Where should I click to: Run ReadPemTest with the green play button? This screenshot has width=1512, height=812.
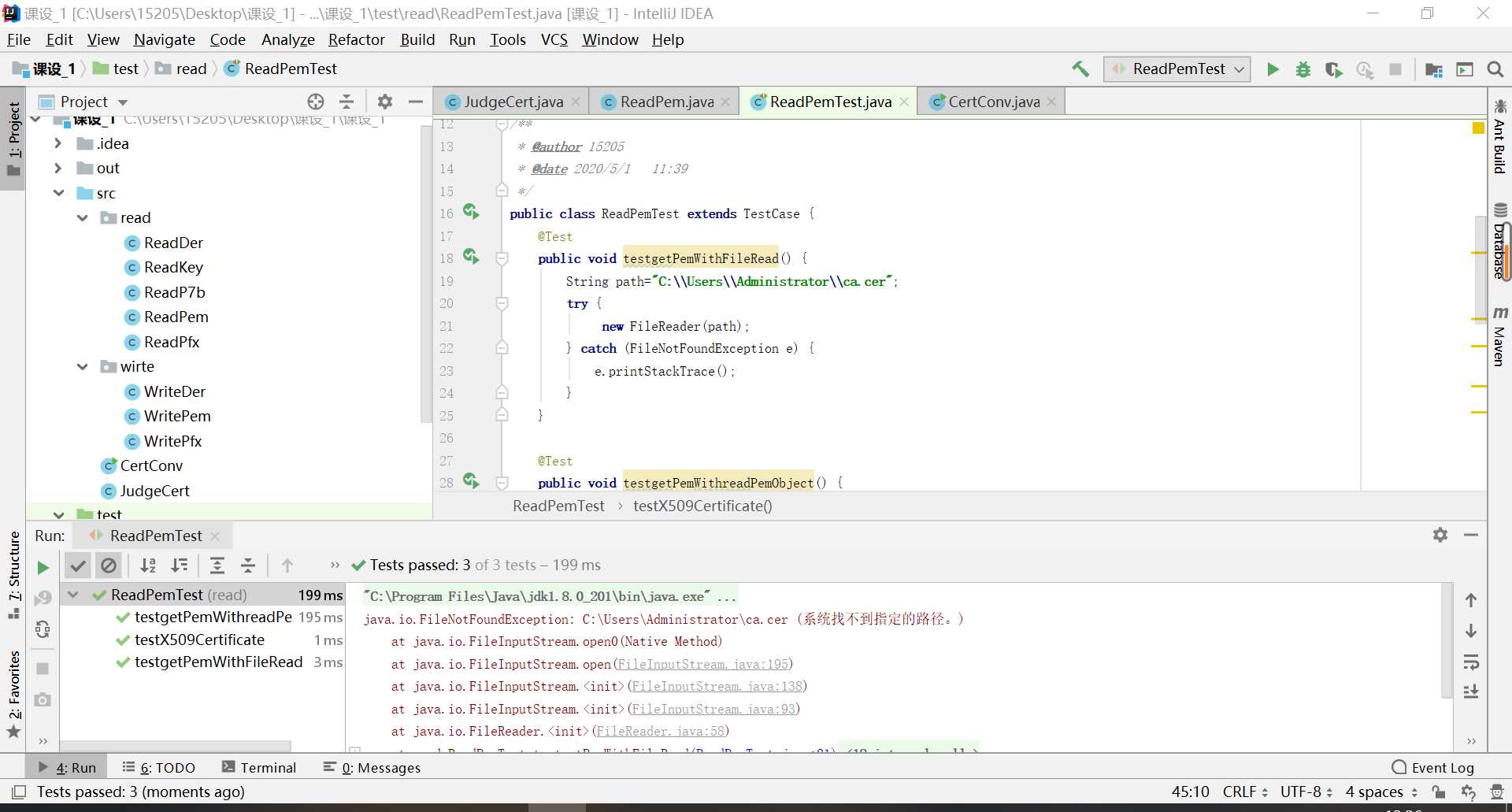[1273, 69]
